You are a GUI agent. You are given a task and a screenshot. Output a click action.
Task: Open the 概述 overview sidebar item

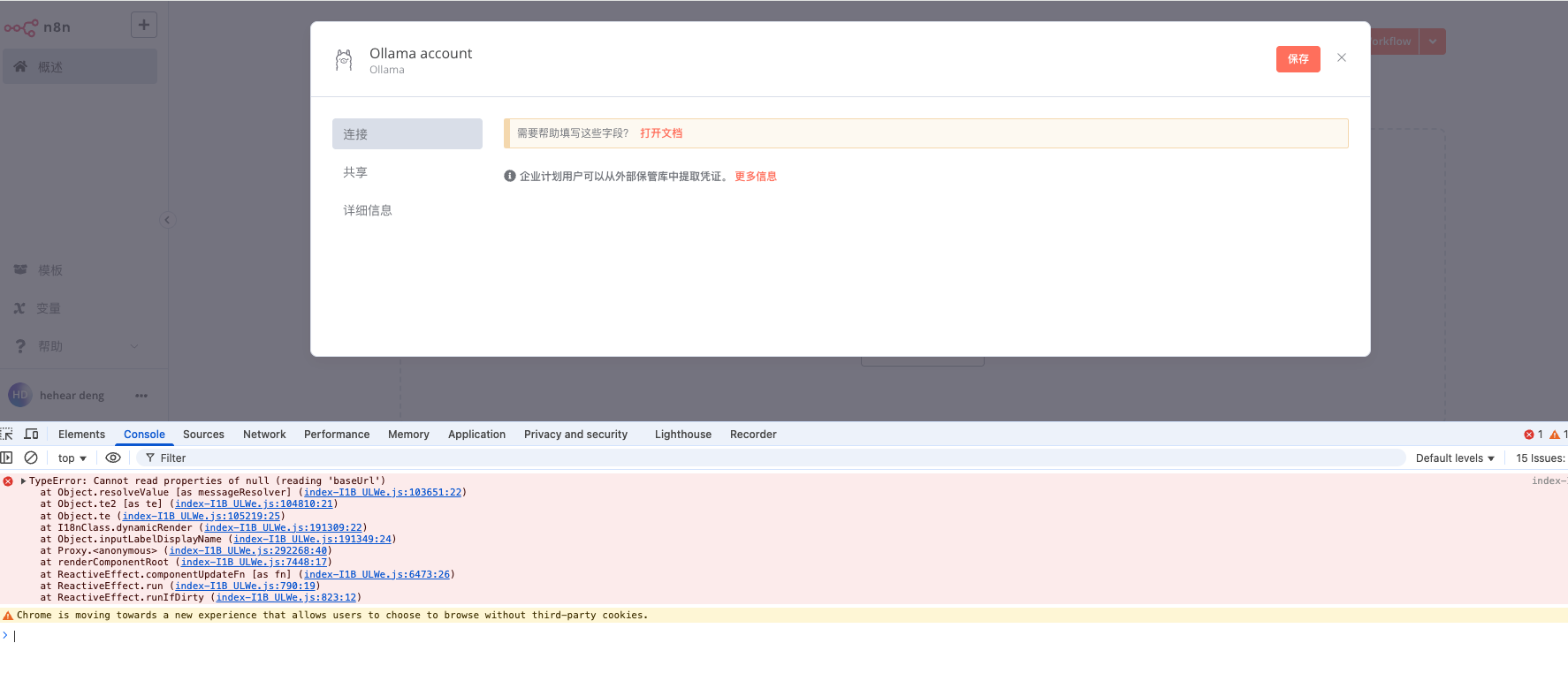(80, 67)
